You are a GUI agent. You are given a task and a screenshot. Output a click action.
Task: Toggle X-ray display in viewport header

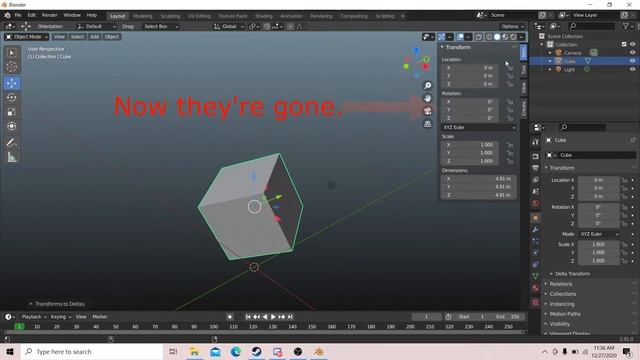(x=479, y=37)
